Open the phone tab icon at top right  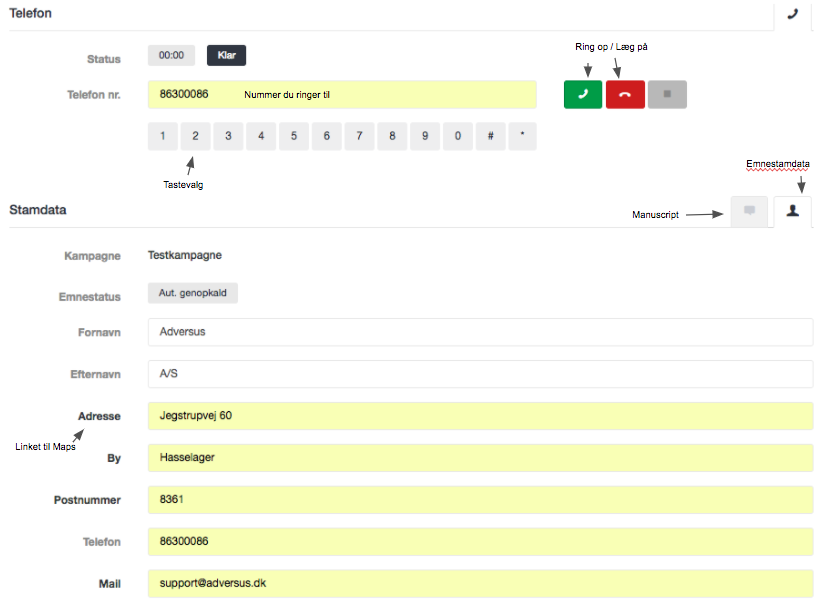pyautogui.click(x=793, y=14)
